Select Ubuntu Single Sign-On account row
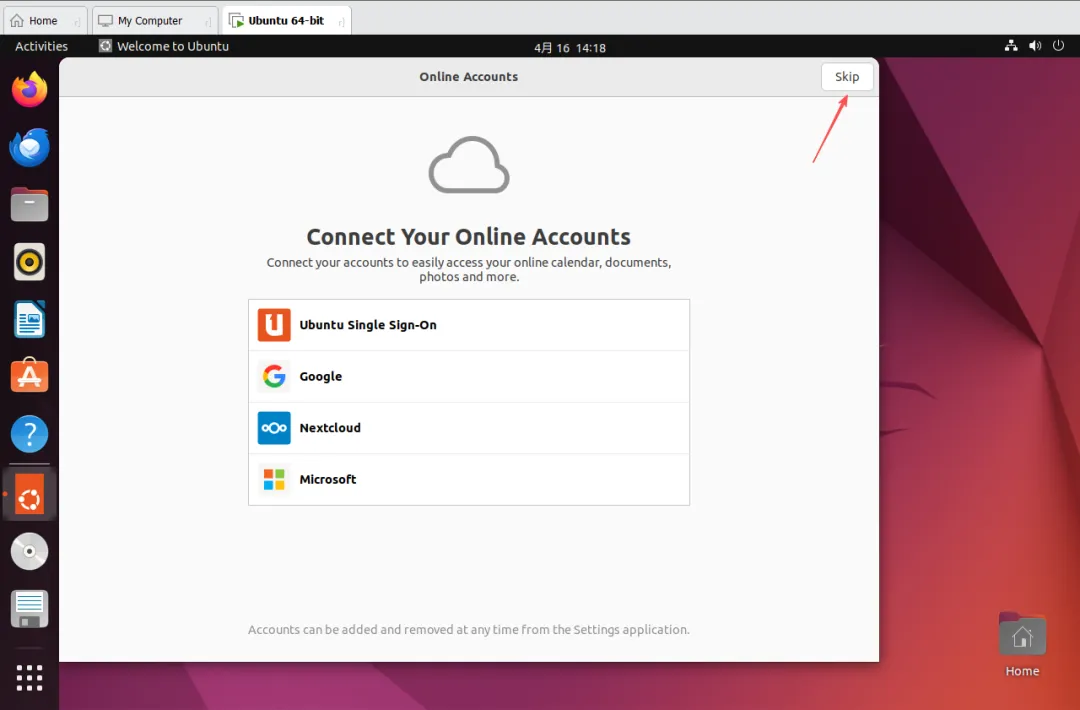This screenshot has width=1080, height=710. tap(469, 325)
